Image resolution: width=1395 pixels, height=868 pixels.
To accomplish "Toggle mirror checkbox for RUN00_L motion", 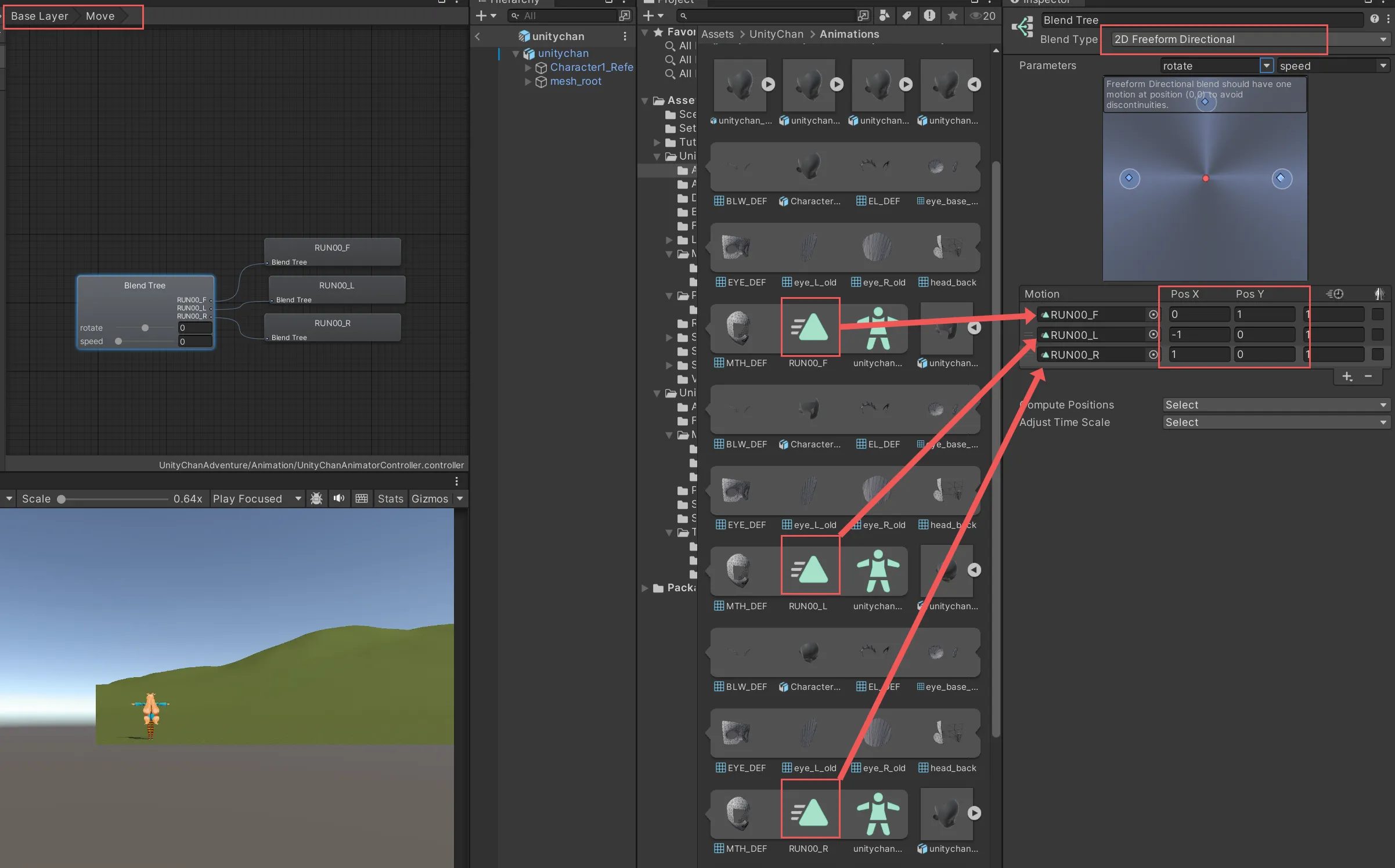I will 1377,335.
